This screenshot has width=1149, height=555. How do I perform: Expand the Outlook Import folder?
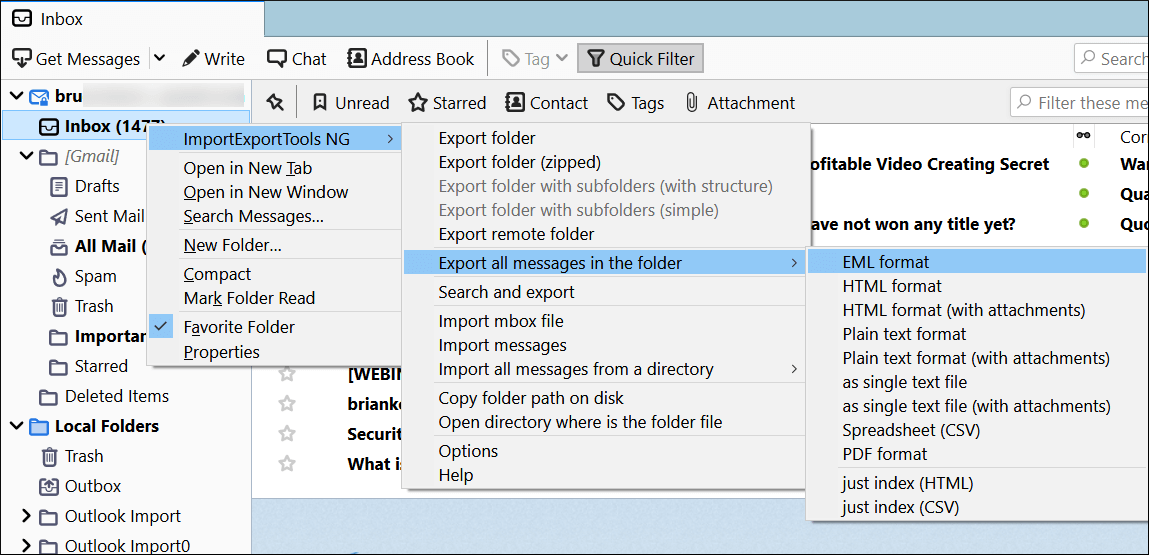coord(27,516)
